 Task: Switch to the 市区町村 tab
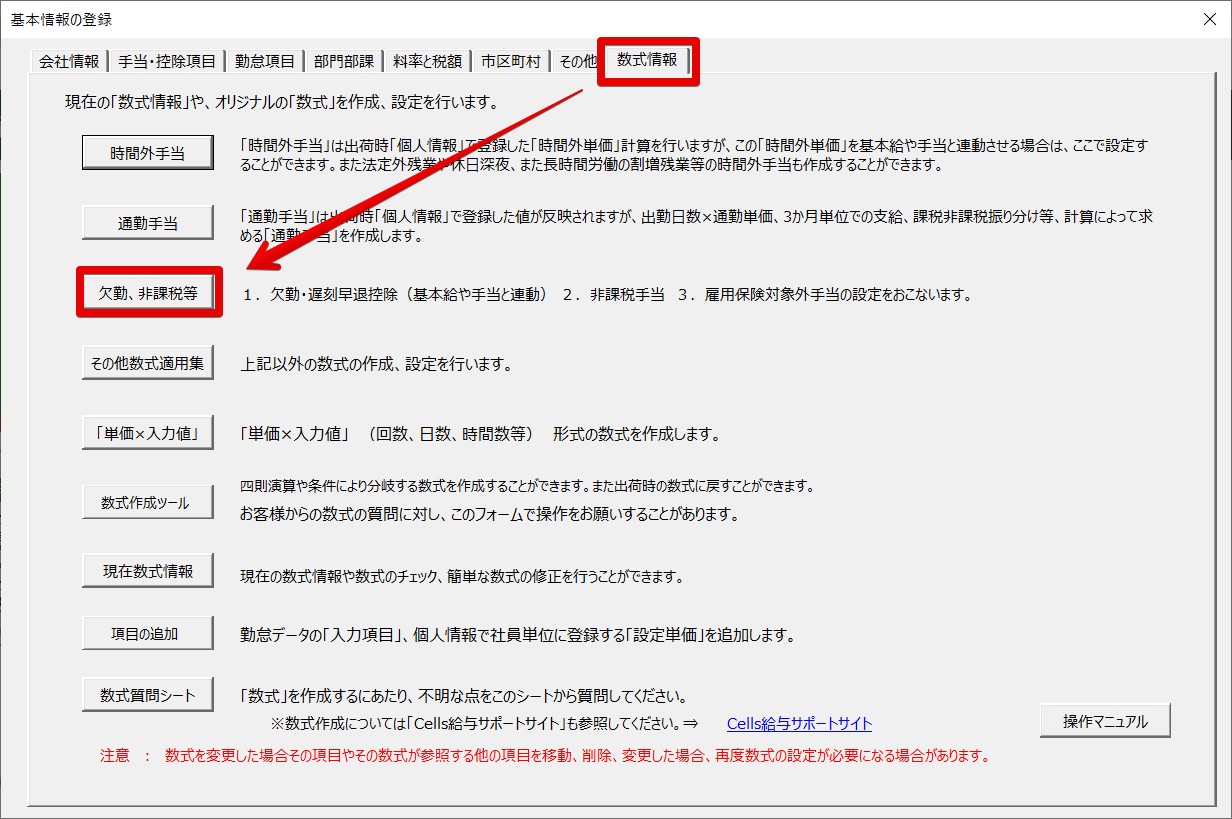tap(510, 62)
